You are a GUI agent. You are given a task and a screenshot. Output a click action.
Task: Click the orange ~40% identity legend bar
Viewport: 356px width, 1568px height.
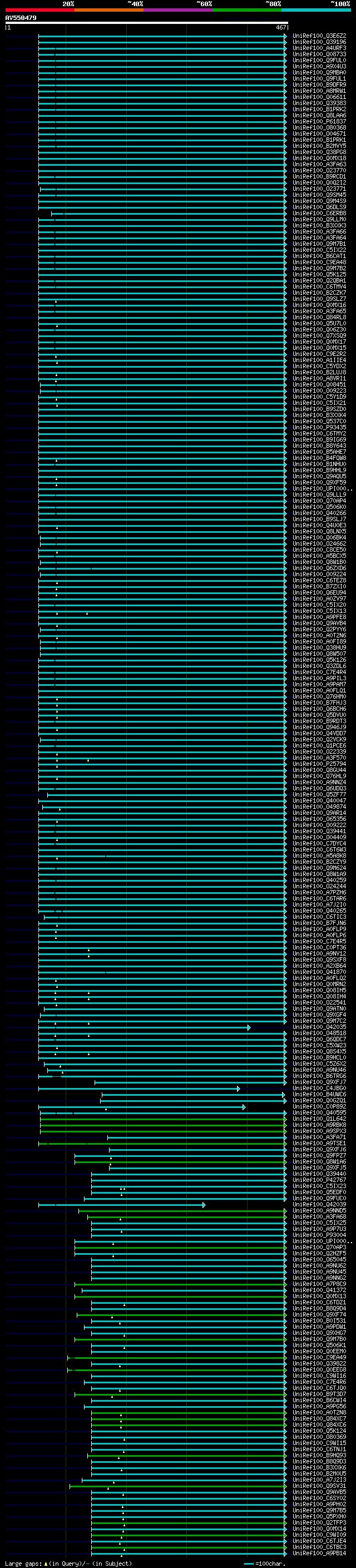(109, 10)
